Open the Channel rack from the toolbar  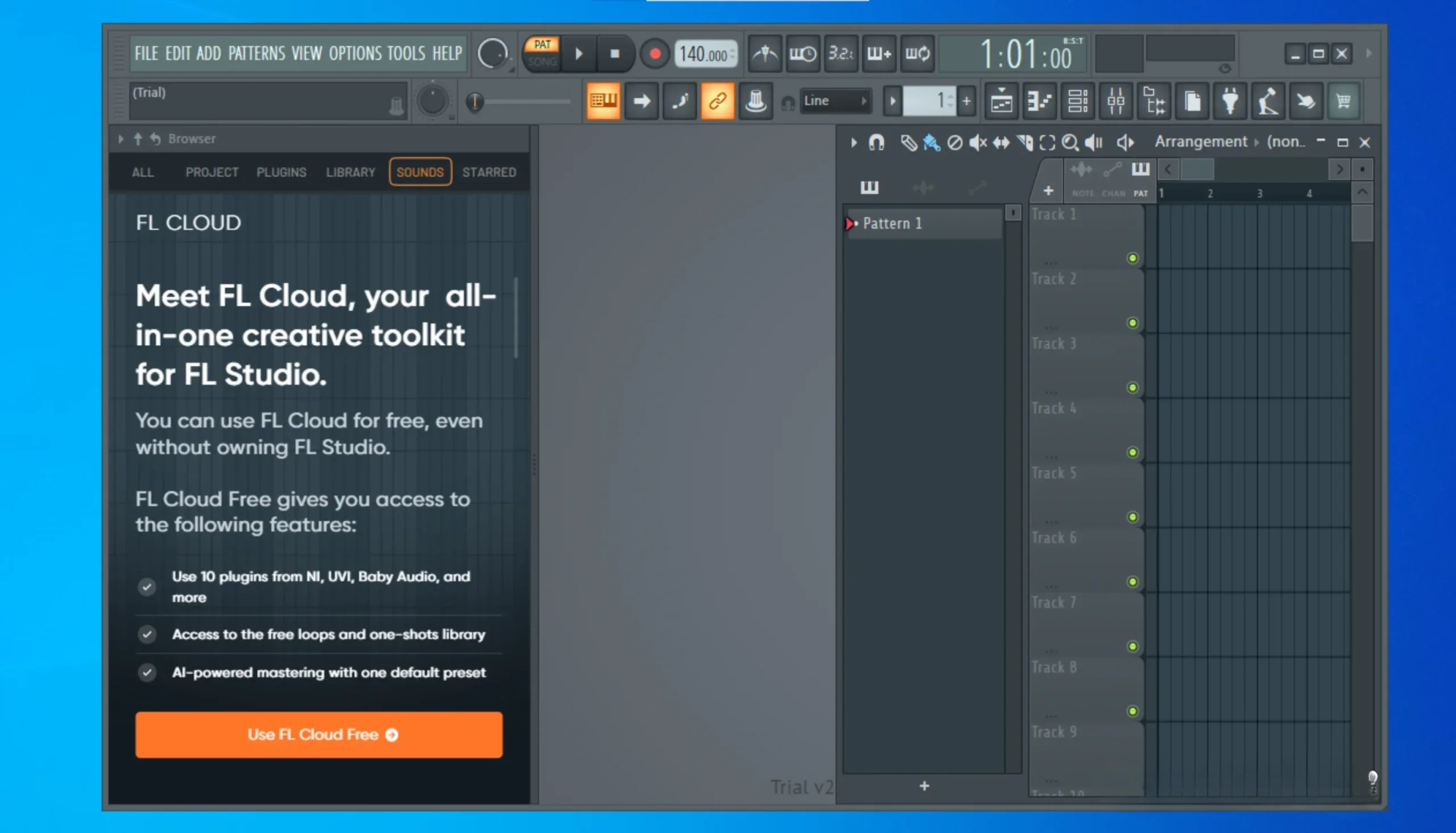pos(1077,101)
